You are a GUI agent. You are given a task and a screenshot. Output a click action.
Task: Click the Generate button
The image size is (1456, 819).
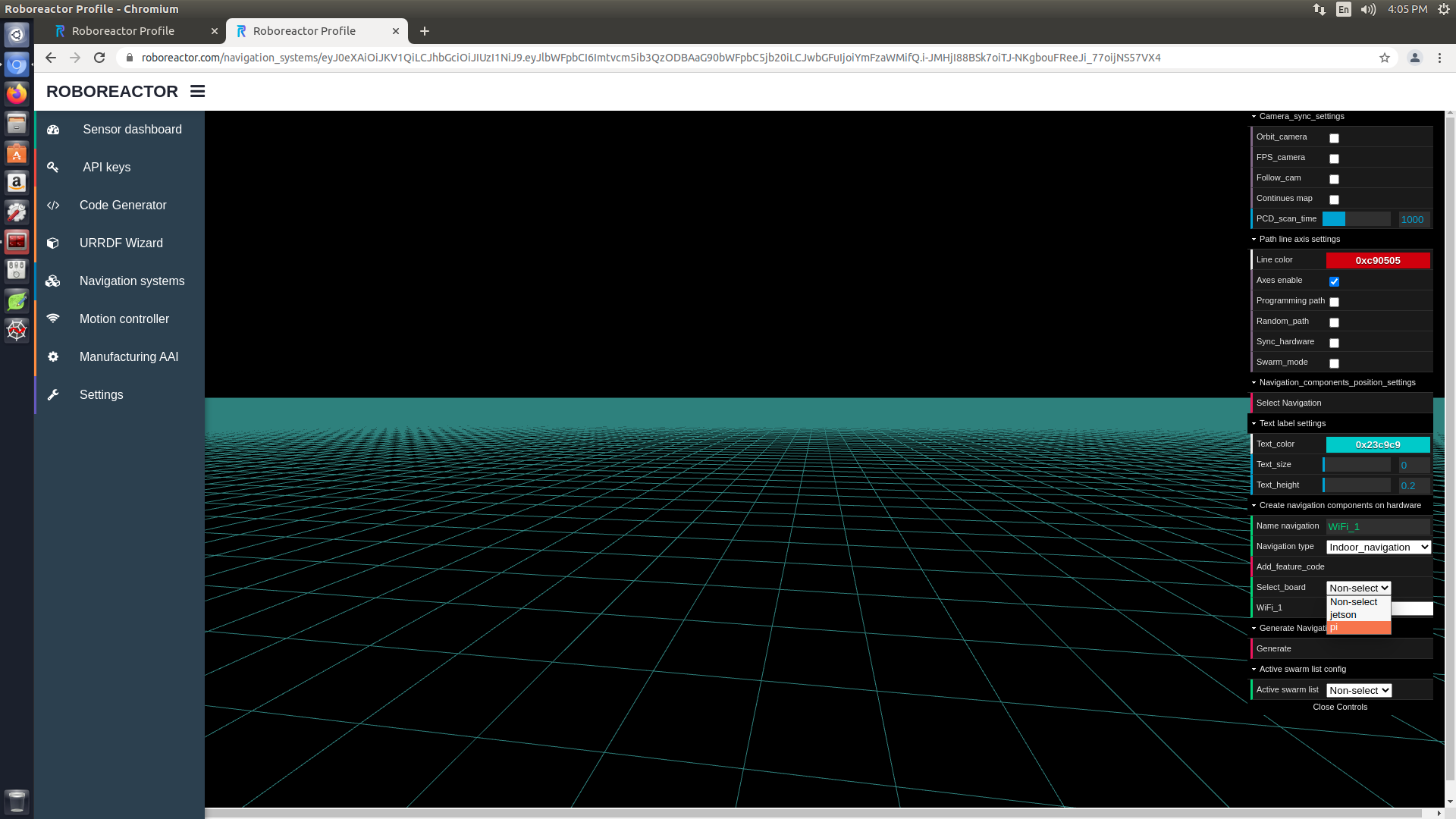pyautogui.click(x=1341, y=648)
